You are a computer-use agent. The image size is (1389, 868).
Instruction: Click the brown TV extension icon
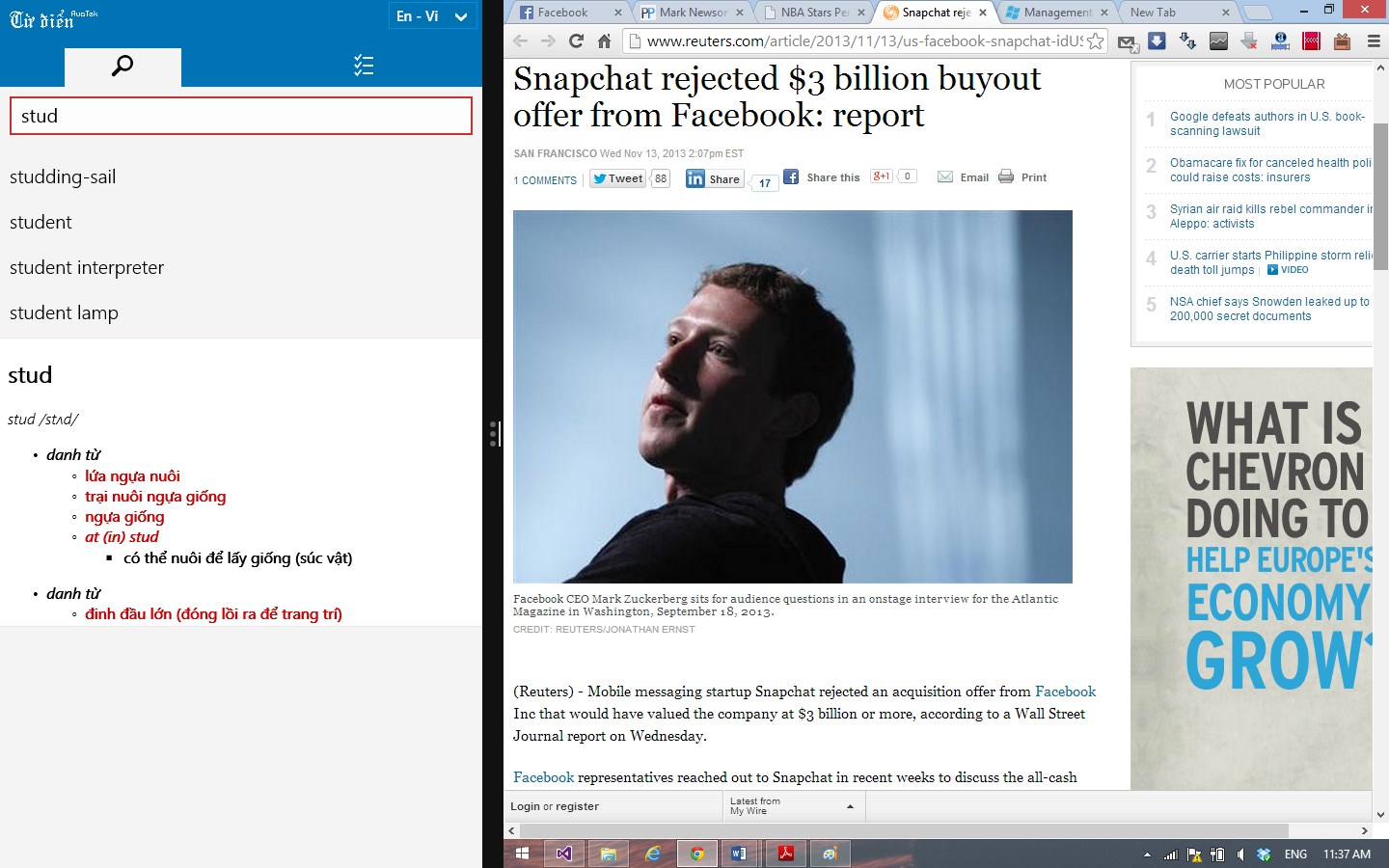(1342, 41)
